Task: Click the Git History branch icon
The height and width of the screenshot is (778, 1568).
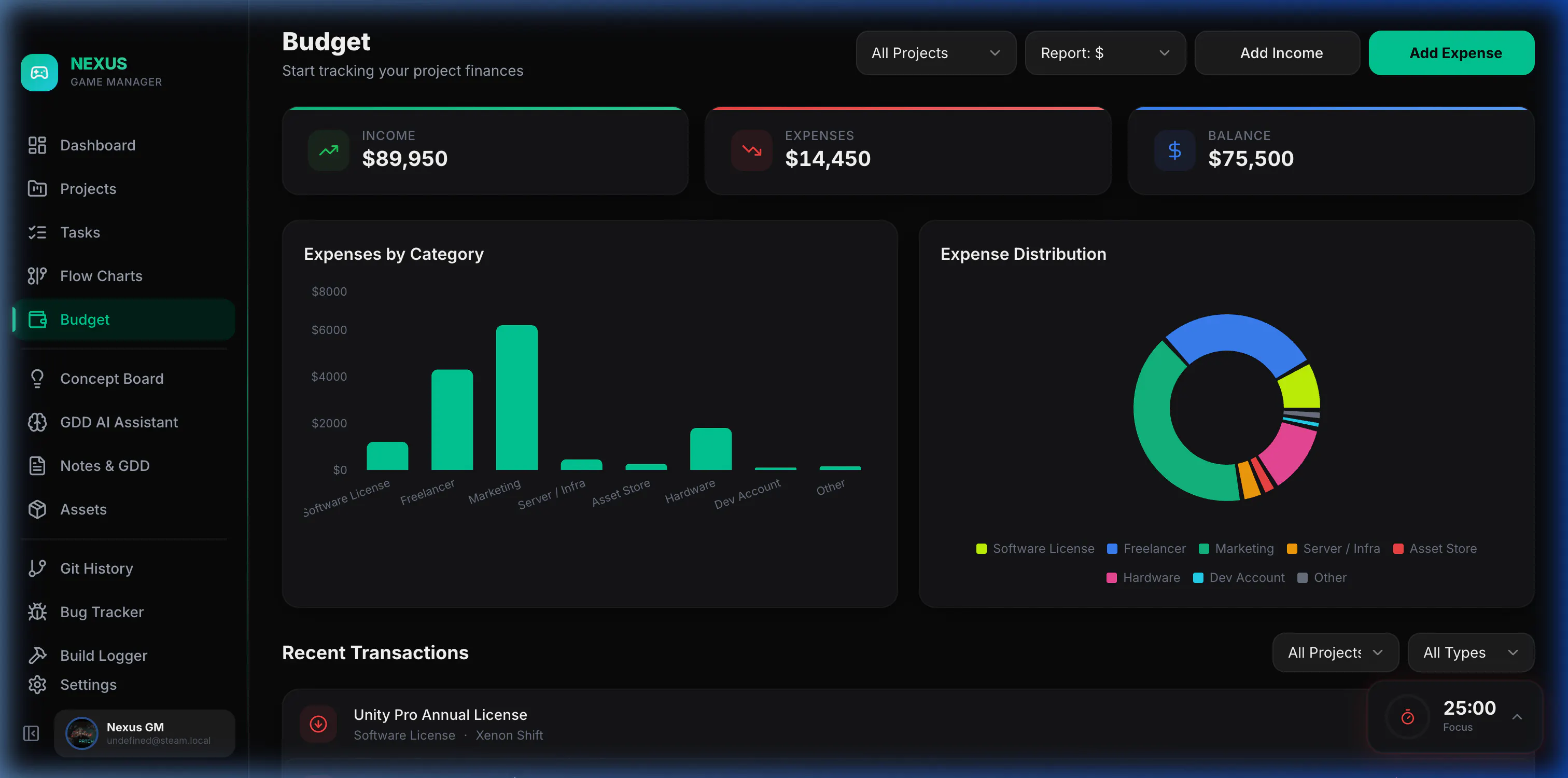Action: pos(37,568)
